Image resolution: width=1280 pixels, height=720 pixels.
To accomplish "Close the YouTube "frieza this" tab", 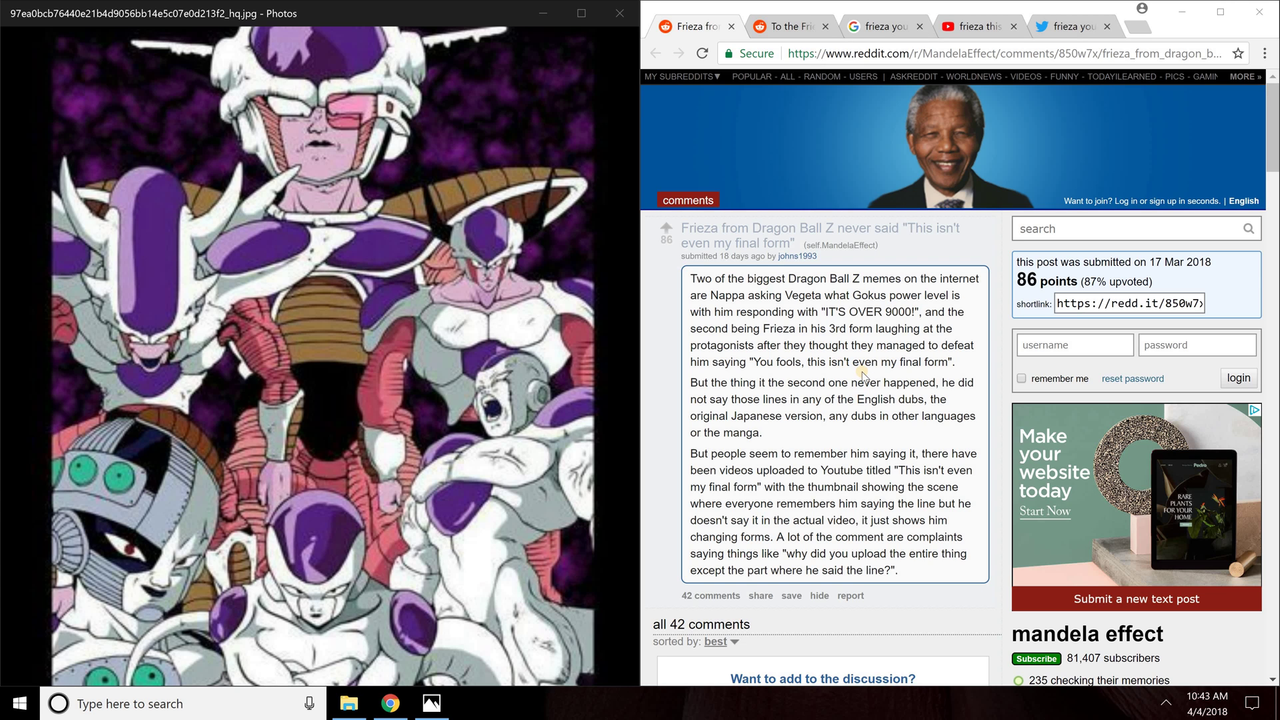I will (x=1014, y=27).
